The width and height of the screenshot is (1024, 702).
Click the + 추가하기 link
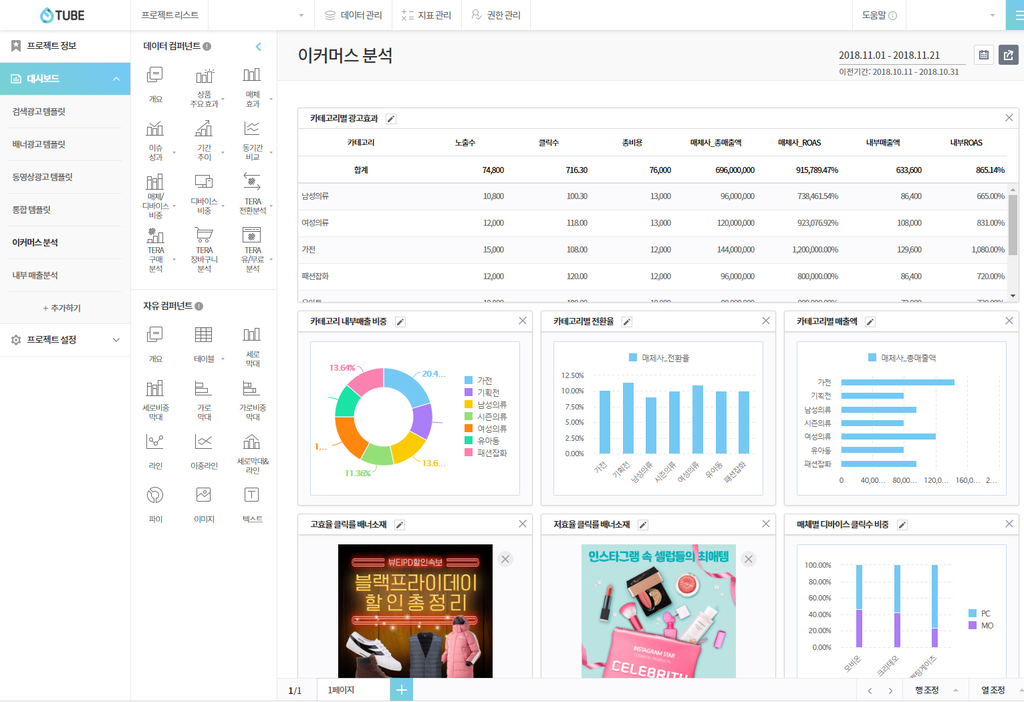[x=61, y=308]
